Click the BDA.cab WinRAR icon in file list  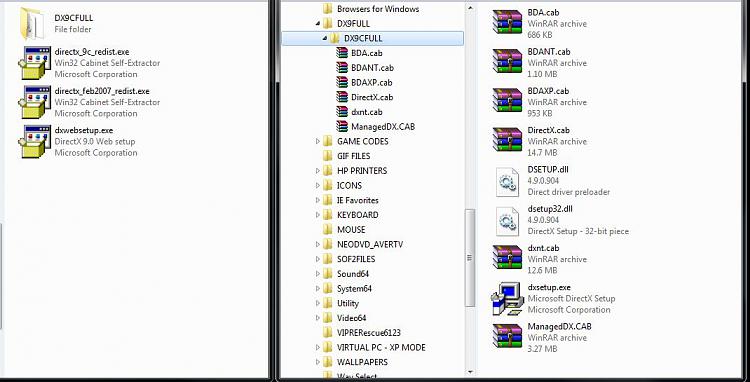tap(507, 22)
